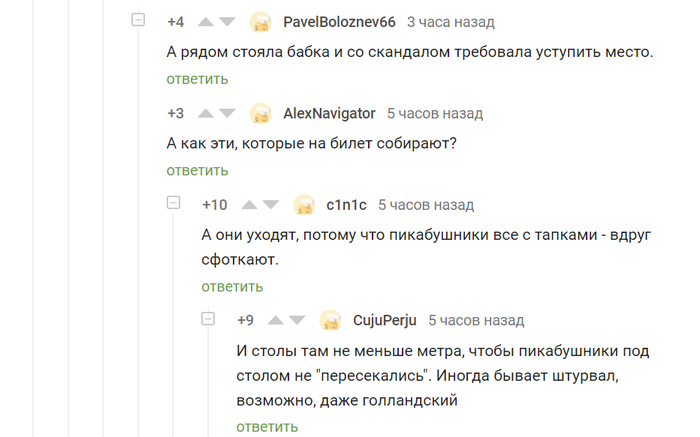Open AlexNavigator's avatar

260,114
